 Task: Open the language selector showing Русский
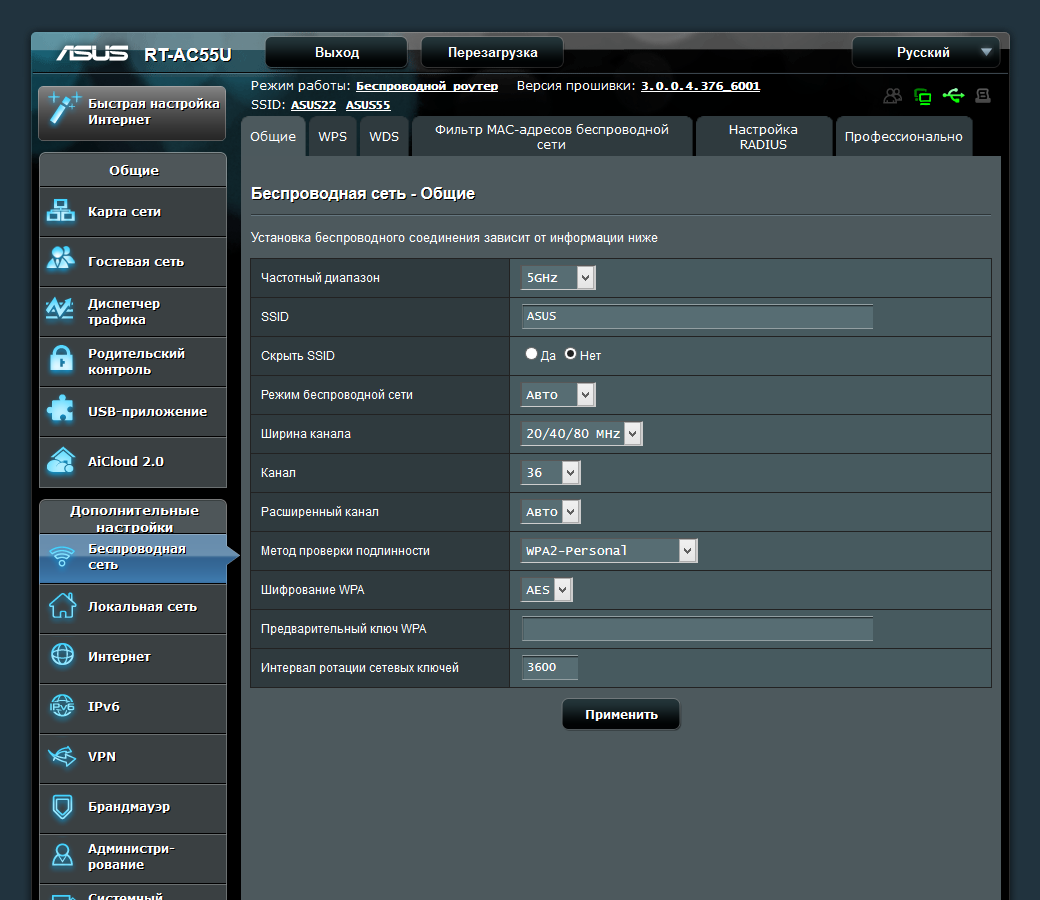tap(925, 53)
